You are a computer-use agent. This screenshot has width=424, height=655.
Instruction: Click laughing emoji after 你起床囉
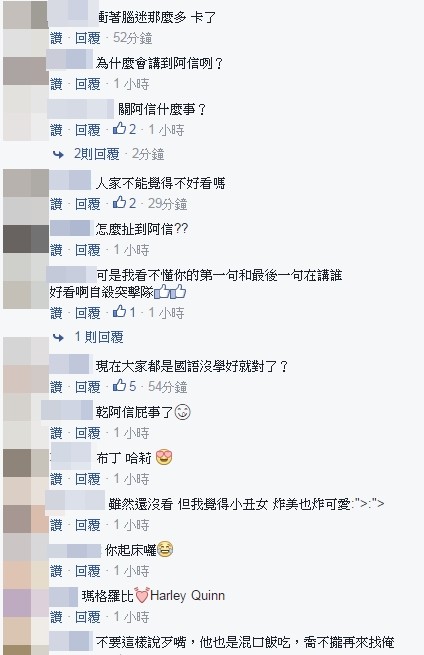click(x=165, y=550)
